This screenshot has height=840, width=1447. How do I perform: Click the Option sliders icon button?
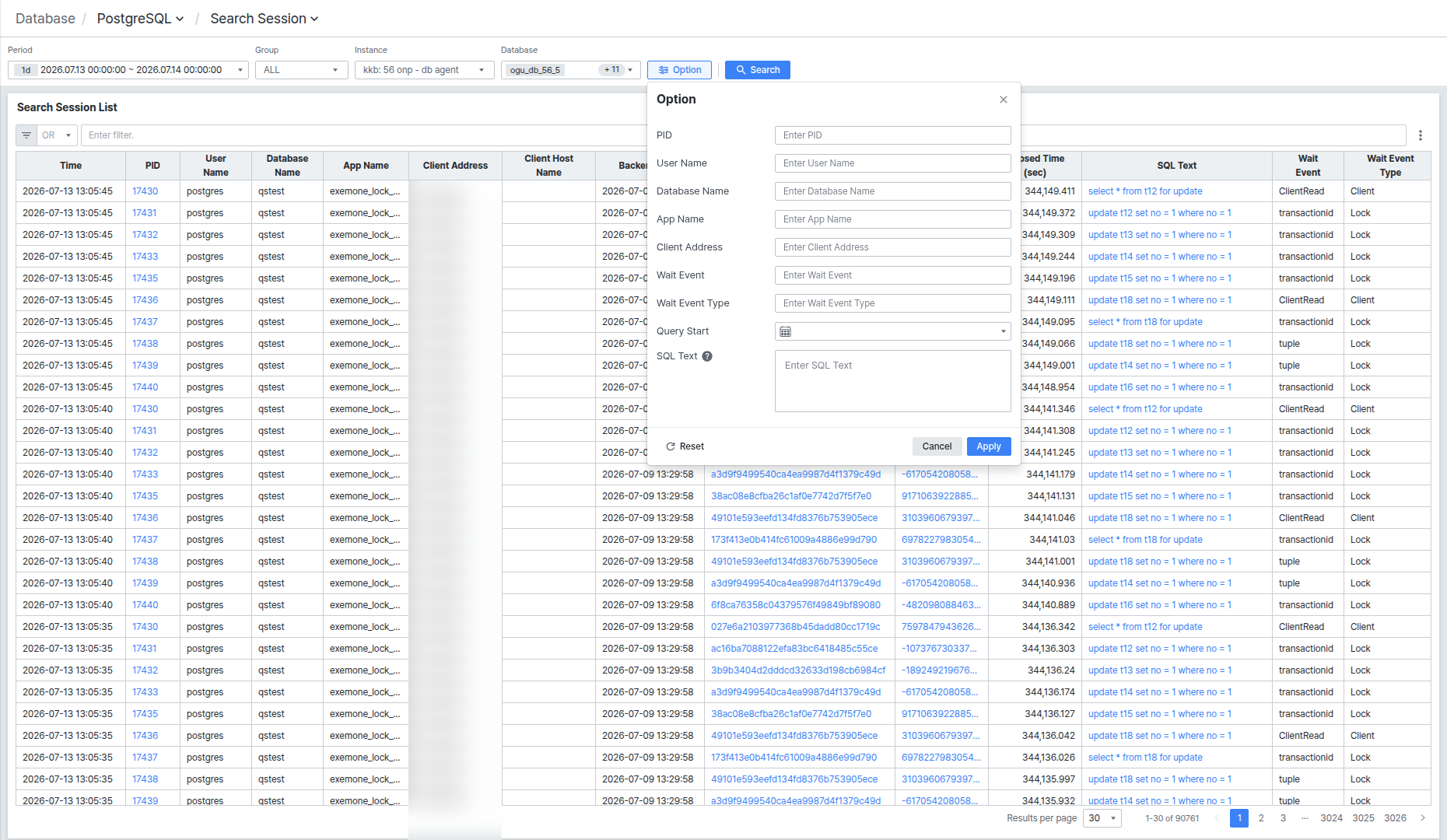[679, 70]
